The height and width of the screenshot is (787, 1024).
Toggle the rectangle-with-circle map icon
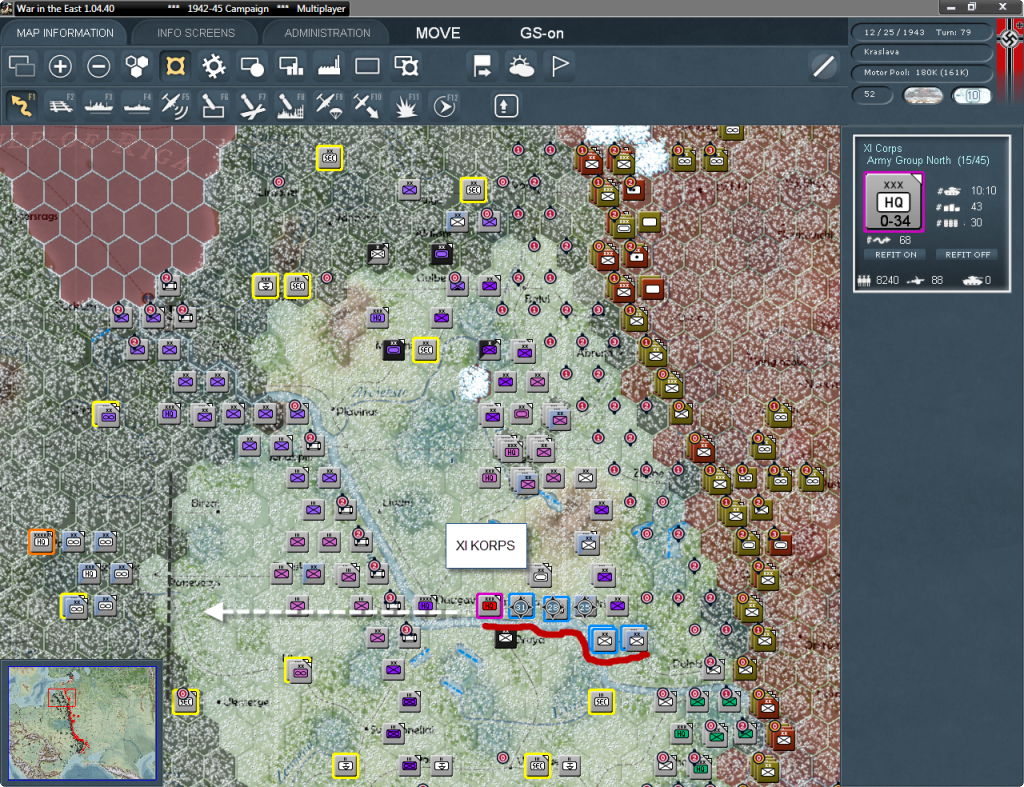[x=252, y=66]
